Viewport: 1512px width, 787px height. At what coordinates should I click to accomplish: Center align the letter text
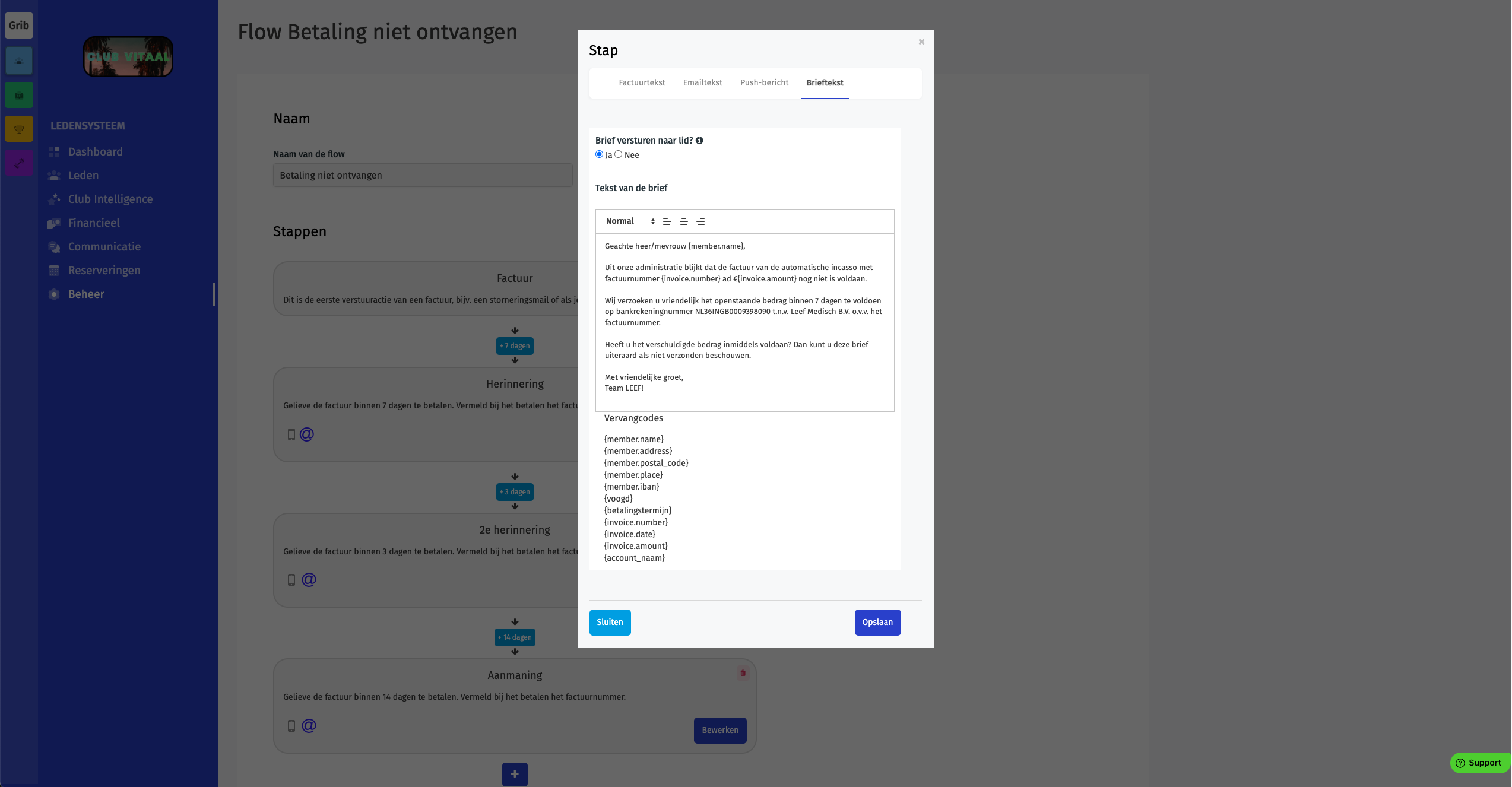[683, 221]
